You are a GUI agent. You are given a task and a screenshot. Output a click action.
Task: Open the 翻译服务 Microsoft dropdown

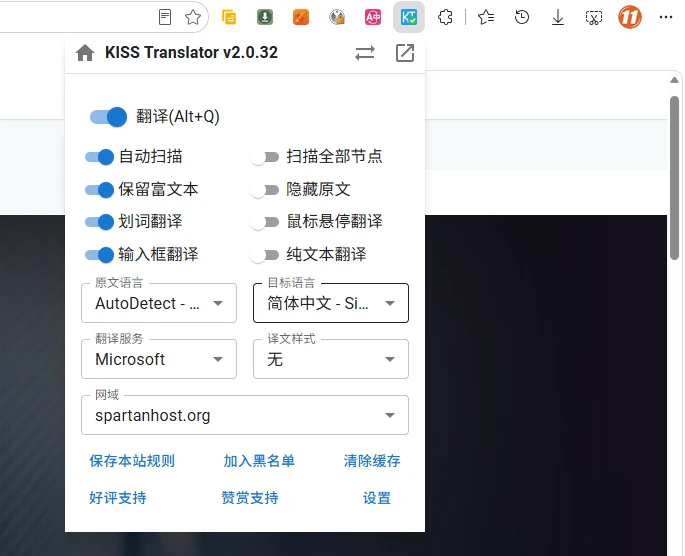coord(159,359)
